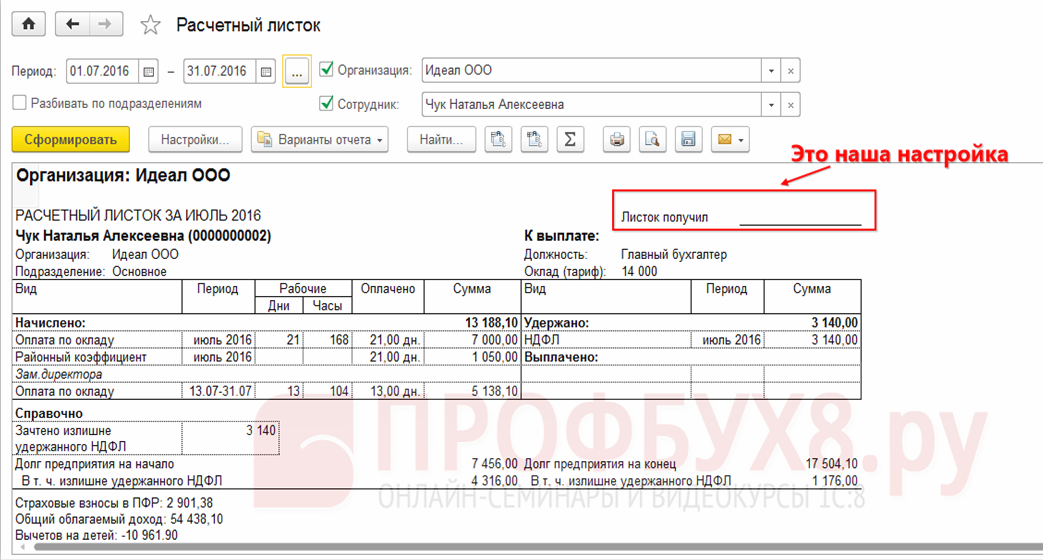Toggle the Организация checkbox
The height and width of the screenshot is (560, 1043).
[326, 70]
